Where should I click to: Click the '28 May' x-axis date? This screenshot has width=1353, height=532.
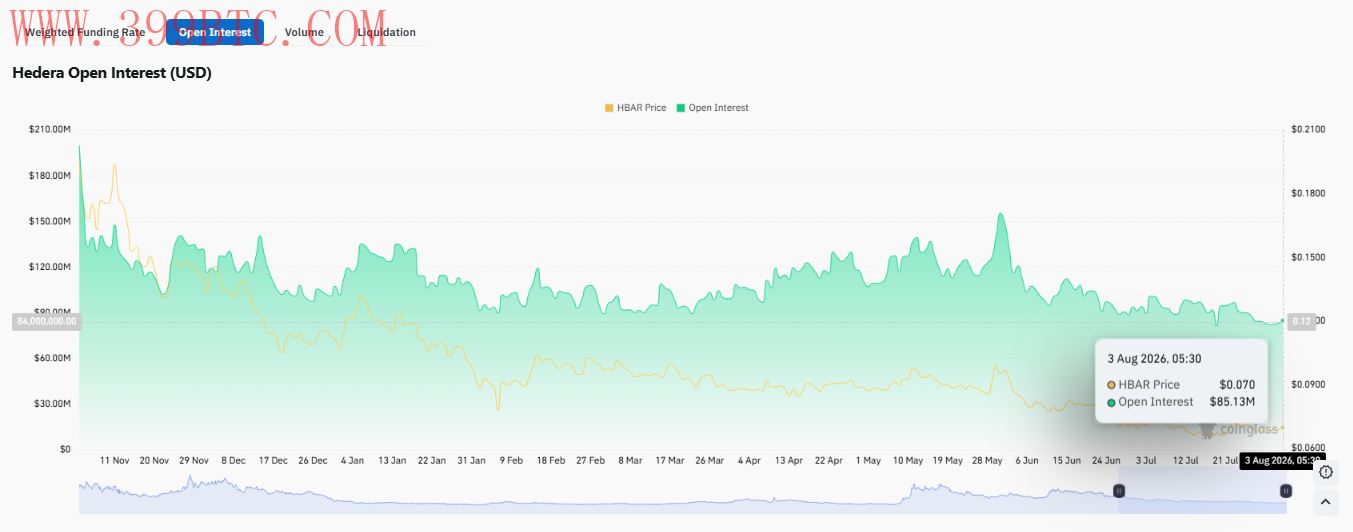(987, 461)
